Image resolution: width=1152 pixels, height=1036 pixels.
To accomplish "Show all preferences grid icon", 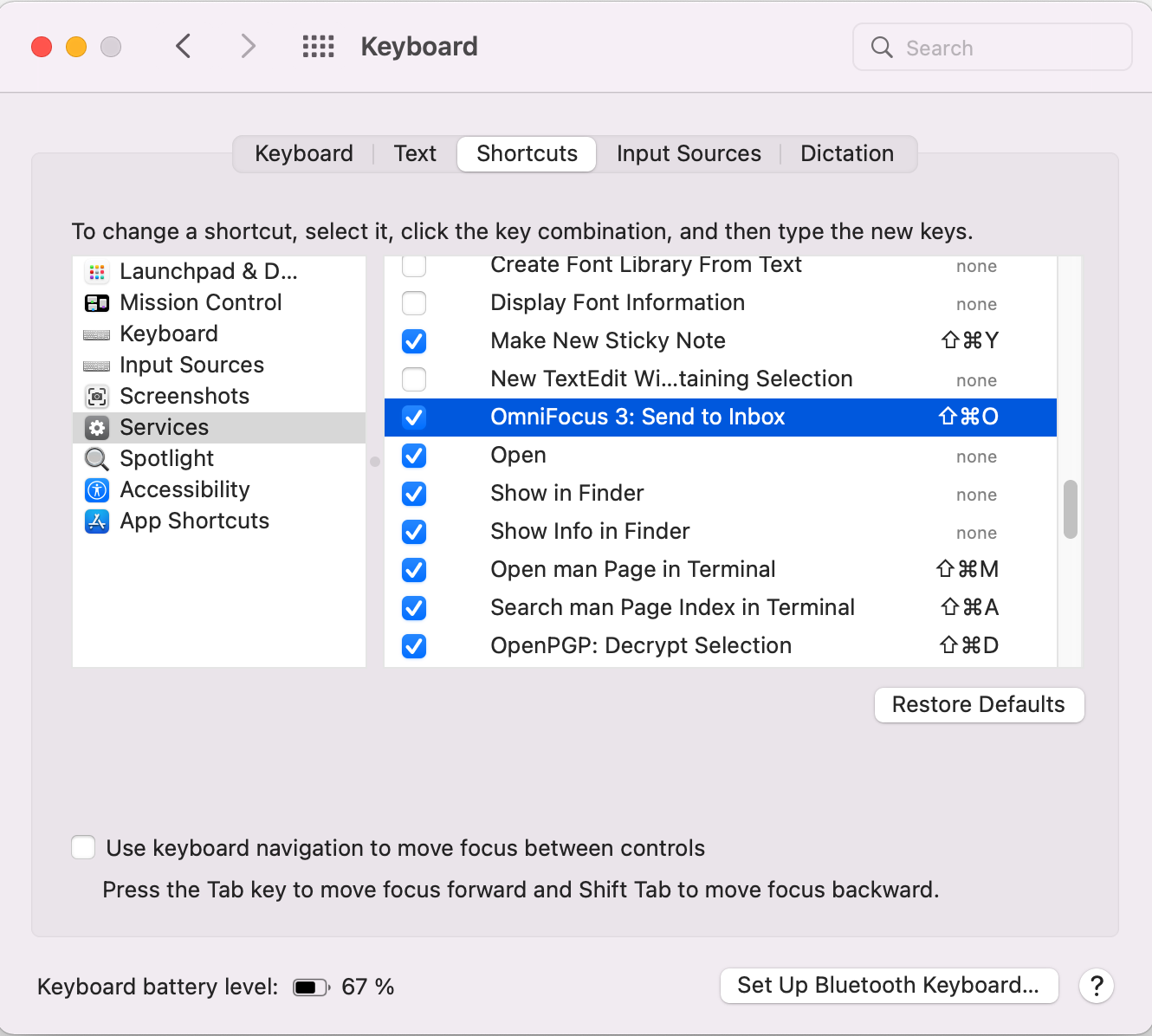I will (x=318, y=46).
